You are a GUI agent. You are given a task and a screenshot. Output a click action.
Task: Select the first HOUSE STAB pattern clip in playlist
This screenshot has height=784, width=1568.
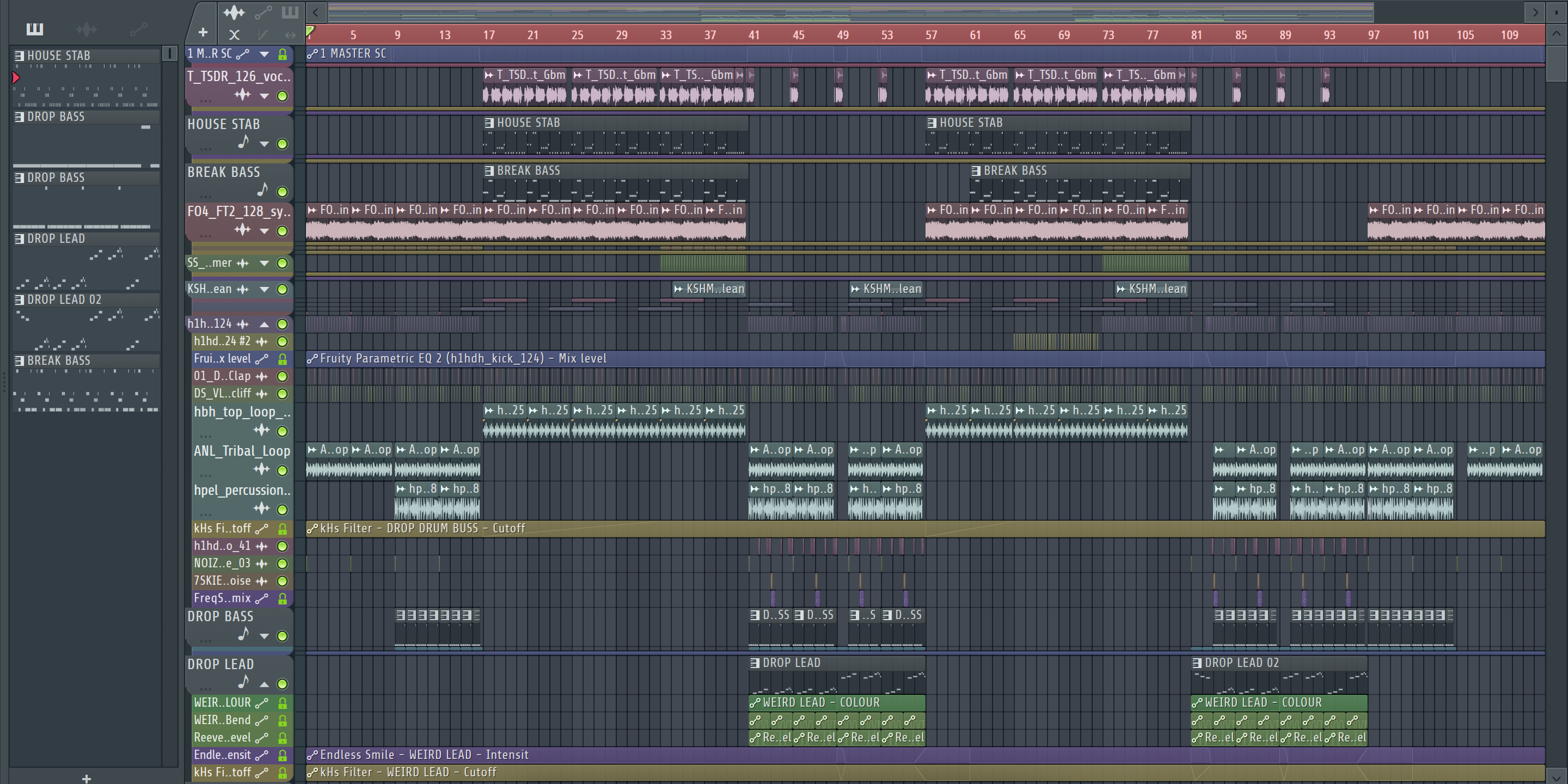pyautogui.click(x=615, y=135)
